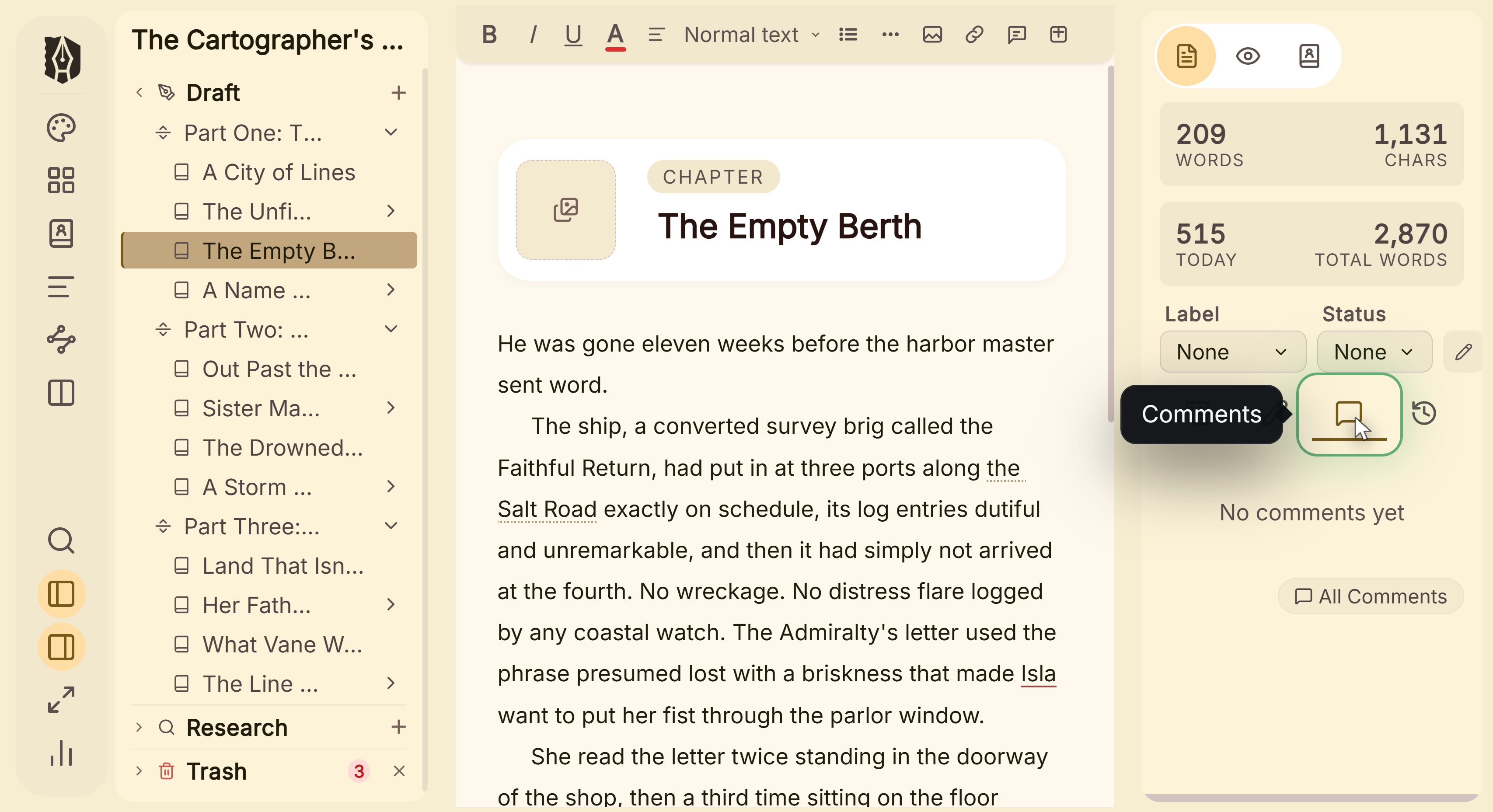Open the theme palette icon

61,128
